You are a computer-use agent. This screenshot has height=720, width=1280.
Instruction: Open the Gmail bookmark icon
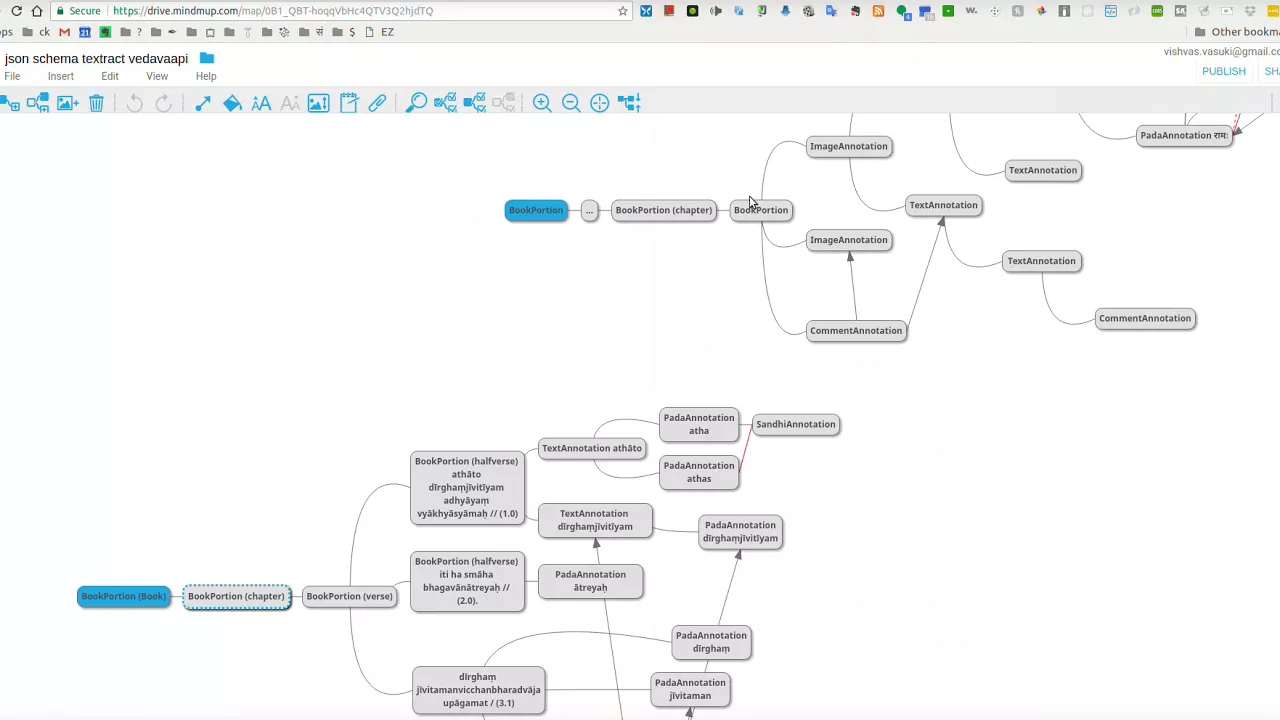(64, 32)
